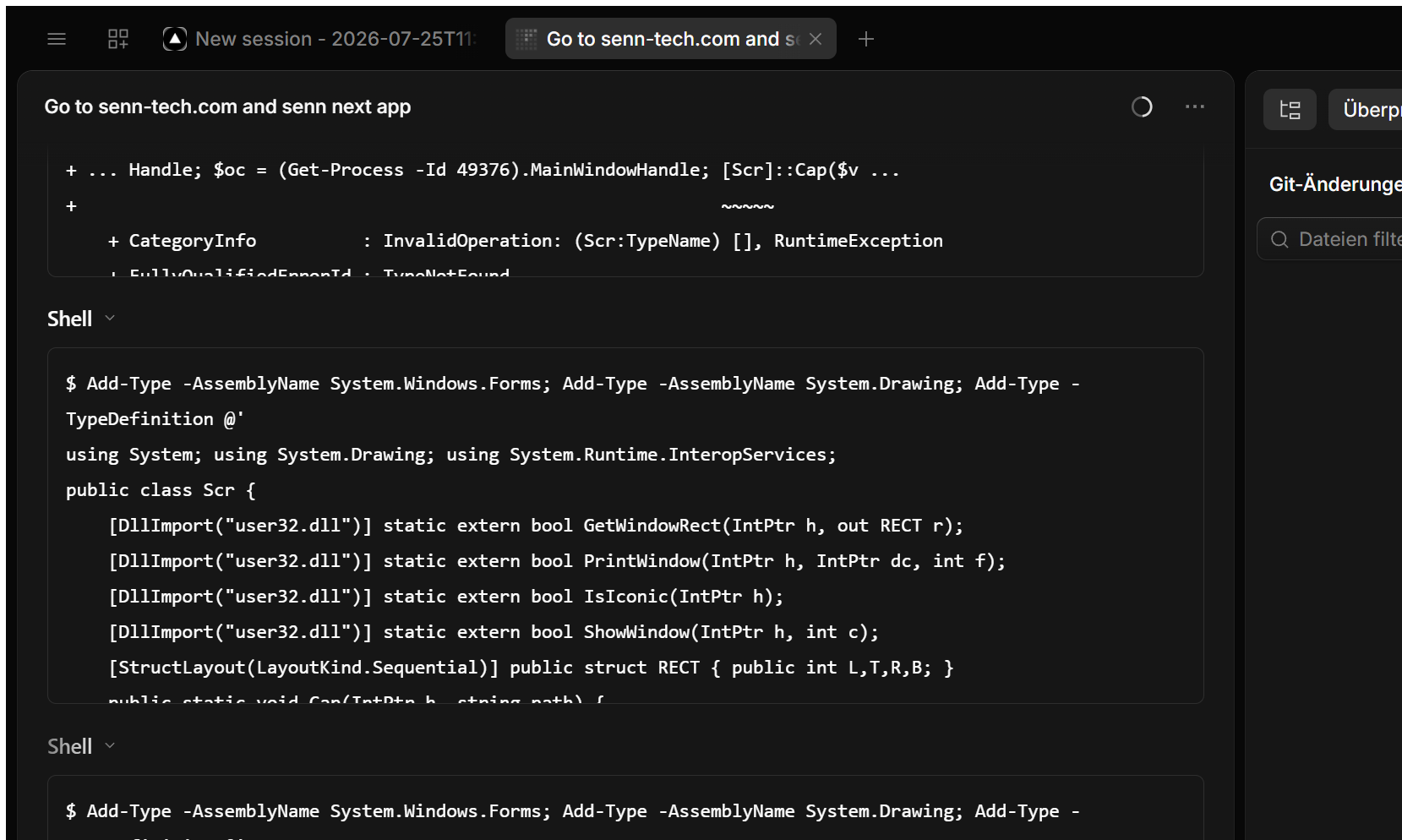Click the ShowWindow DllImport line

tap(494, 632)
